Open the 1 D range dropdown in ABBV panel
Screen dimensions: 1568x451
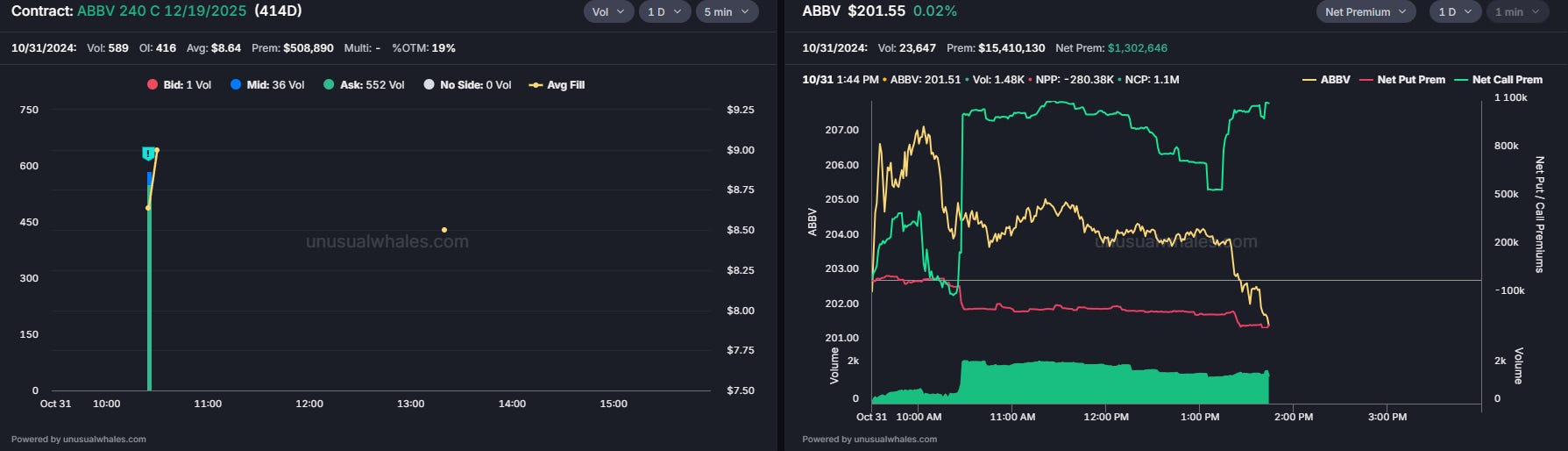[1455, 11]
